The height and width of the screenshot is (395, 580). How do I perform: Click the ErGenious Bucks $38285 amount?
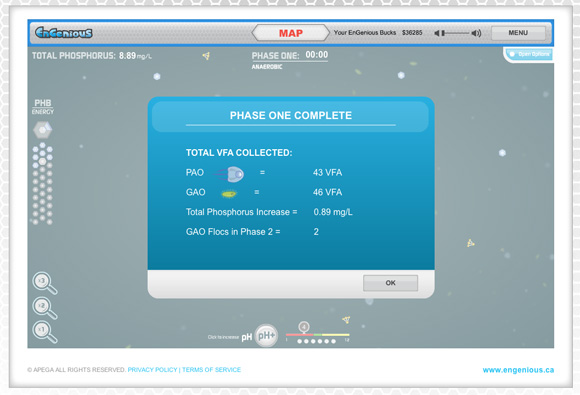pyautogui.click(x=412, y=33)
